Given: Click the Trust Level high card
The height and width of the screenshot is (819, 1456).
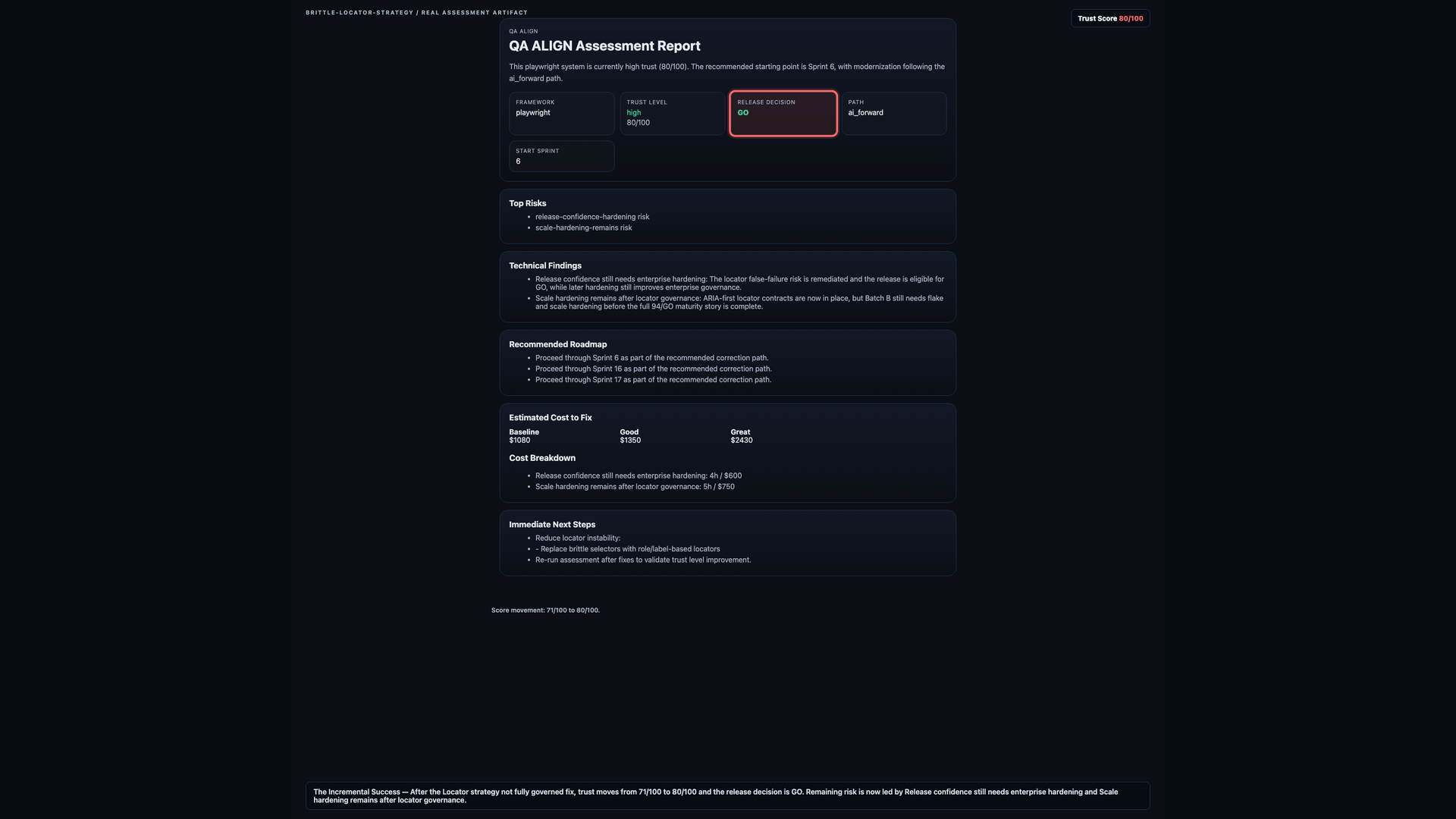Looking at the screenshot, I should click(673, 114).
